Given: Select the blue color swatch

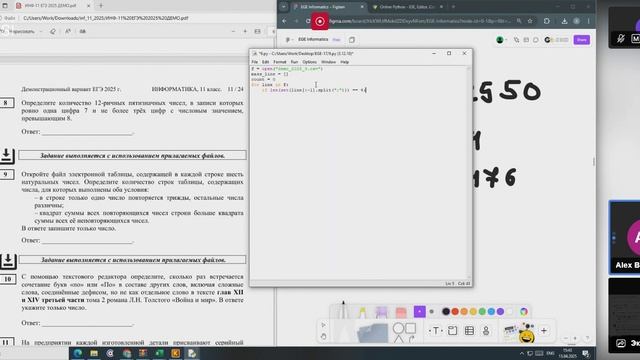Looking at the screenshot, I should 491,312.
